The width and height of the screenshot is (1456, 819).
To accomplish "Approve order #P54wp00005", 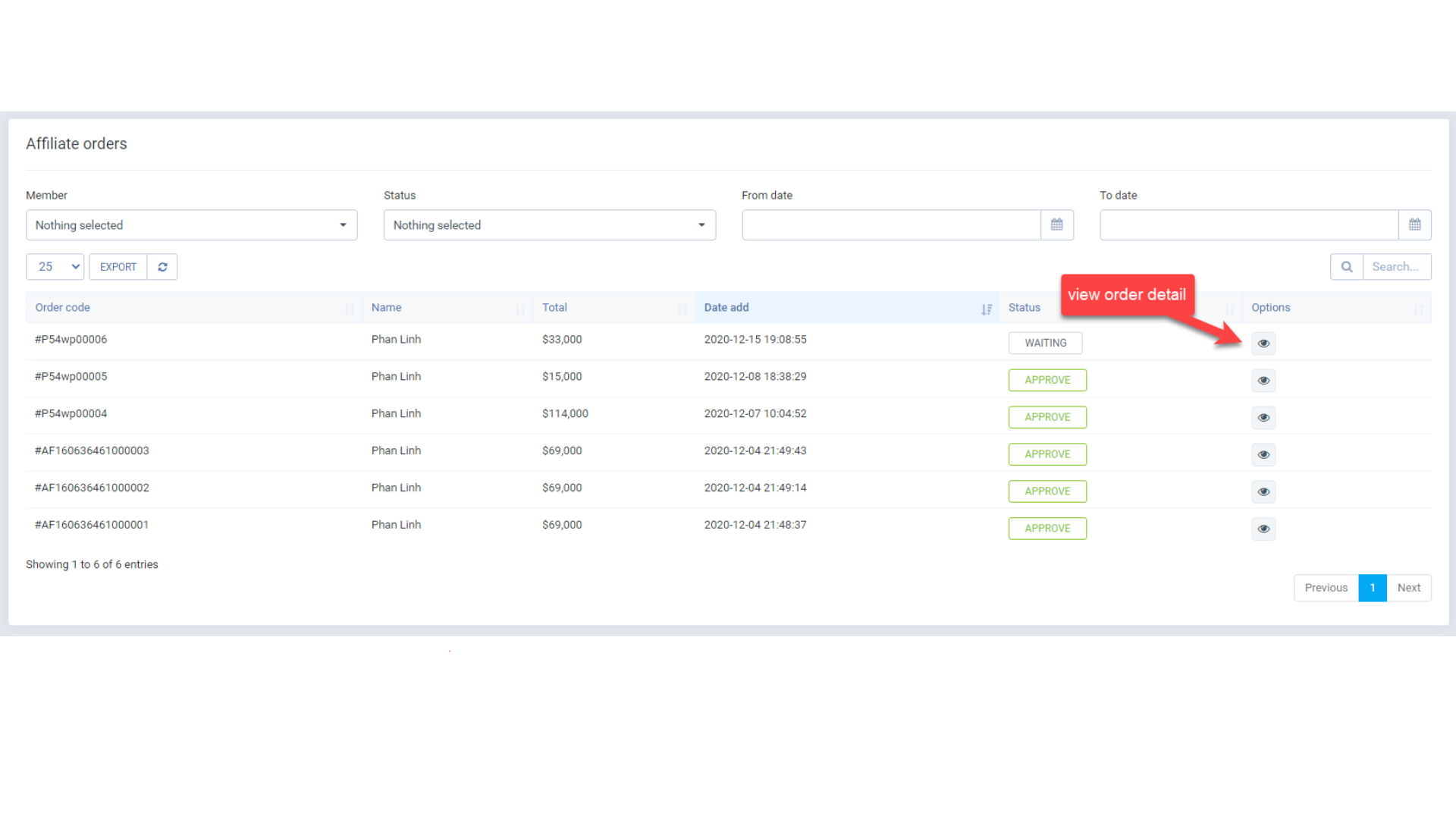I will click(x=1047, y=380).
